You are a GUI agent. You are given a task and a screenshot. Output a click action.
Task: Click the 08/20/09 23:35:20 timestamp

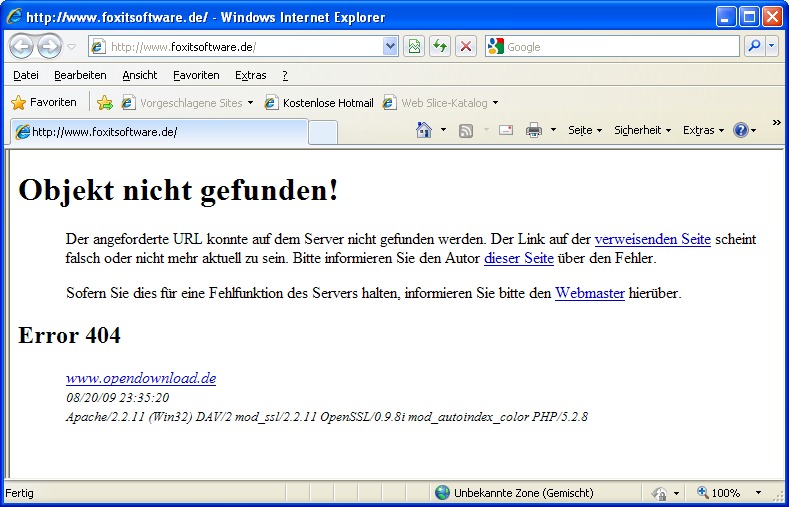click(117, 398)
